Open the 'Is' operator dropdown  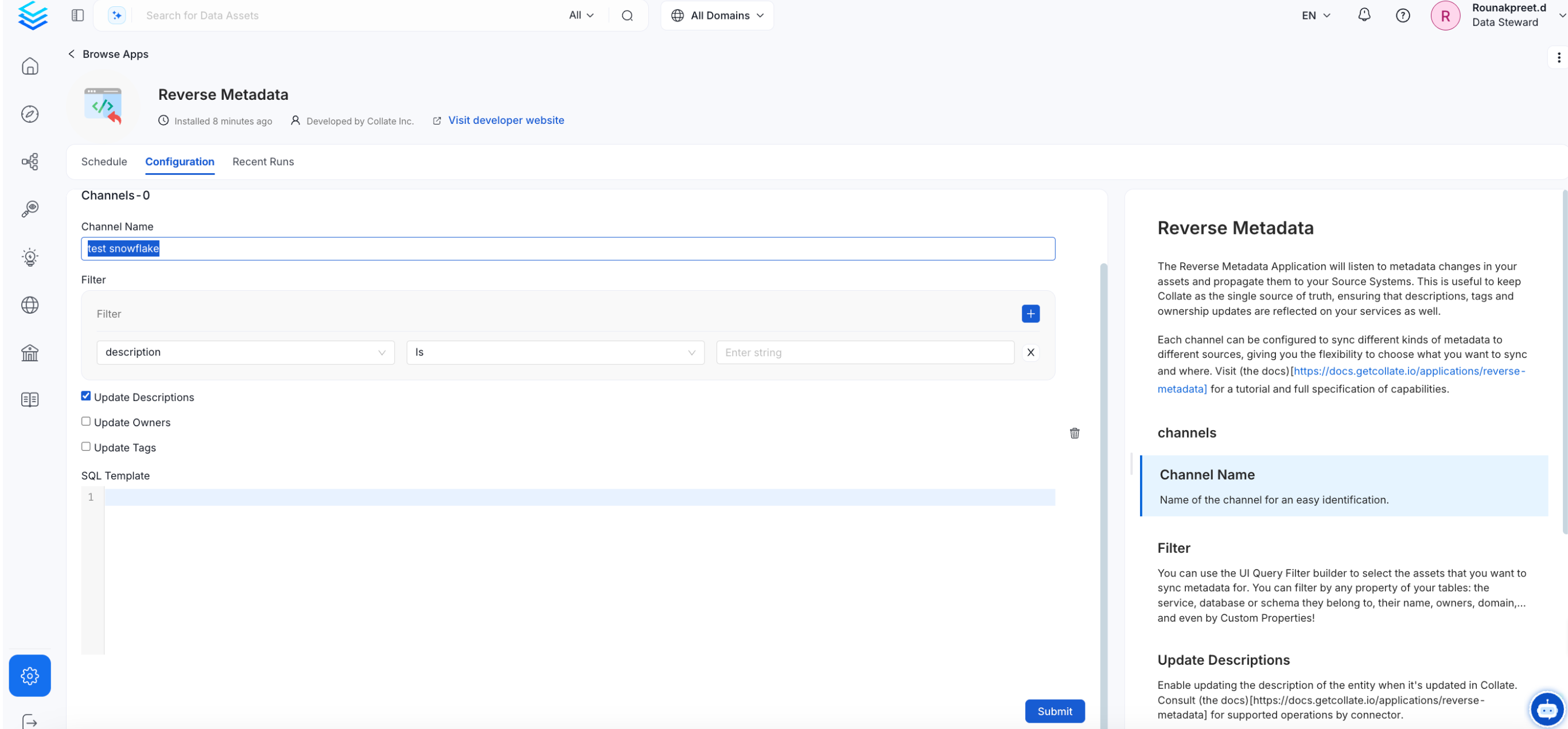click(555, 352)
